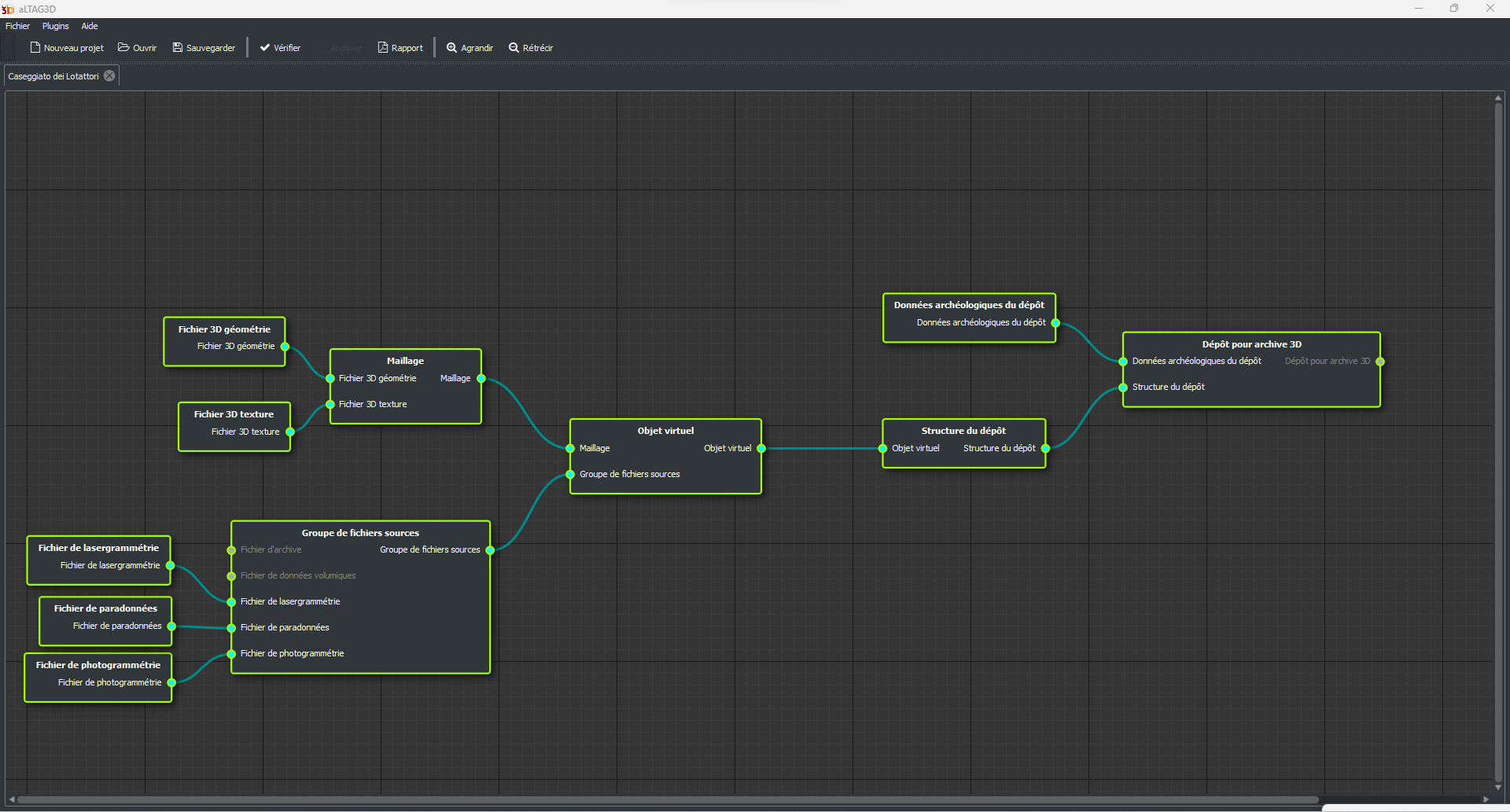Open the Aide menu
Image resolution: width=1510 pixels, height=812 pixels.
click(x=90, y=26)
